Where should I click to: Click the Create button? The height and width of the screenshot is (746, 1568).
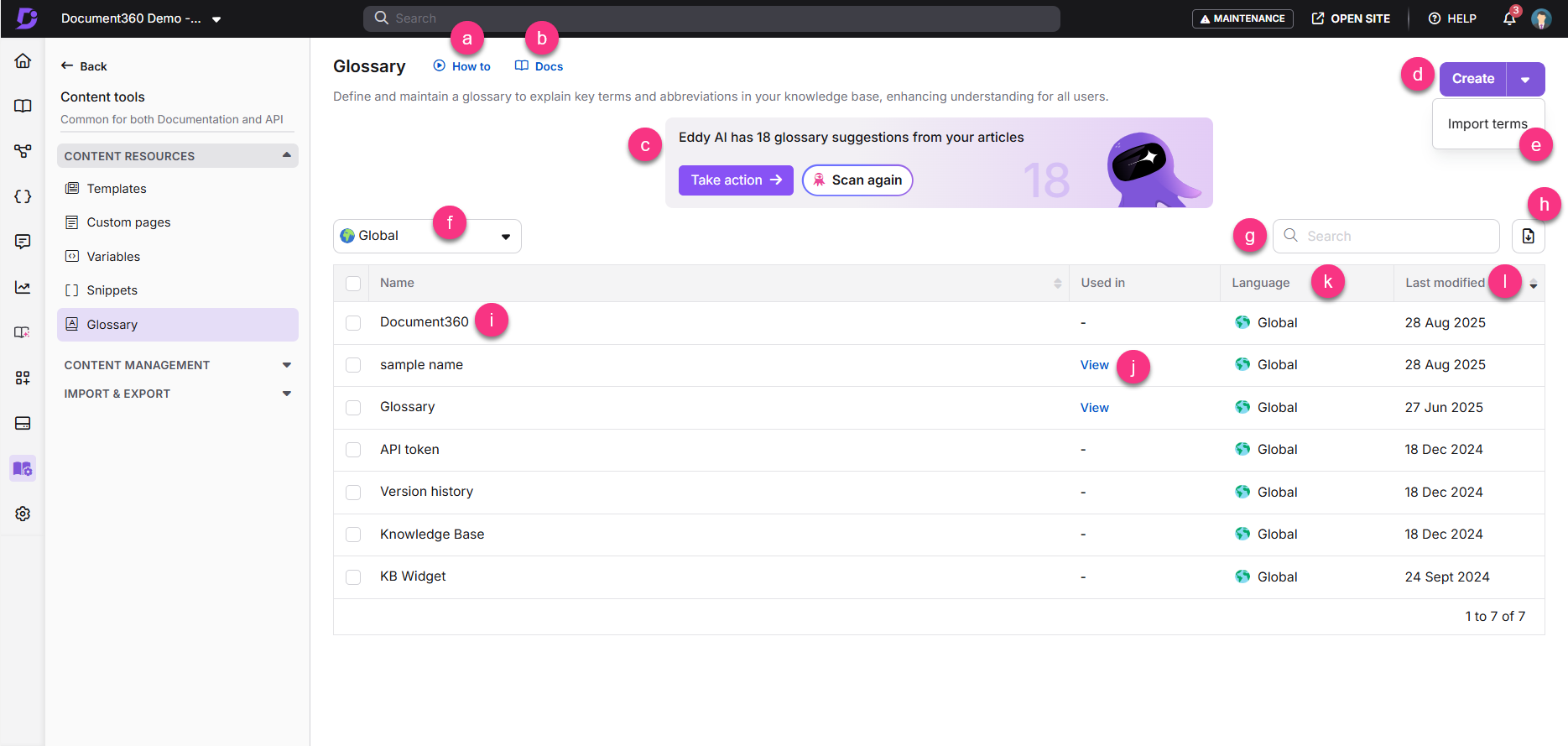tap(1473, 79)
